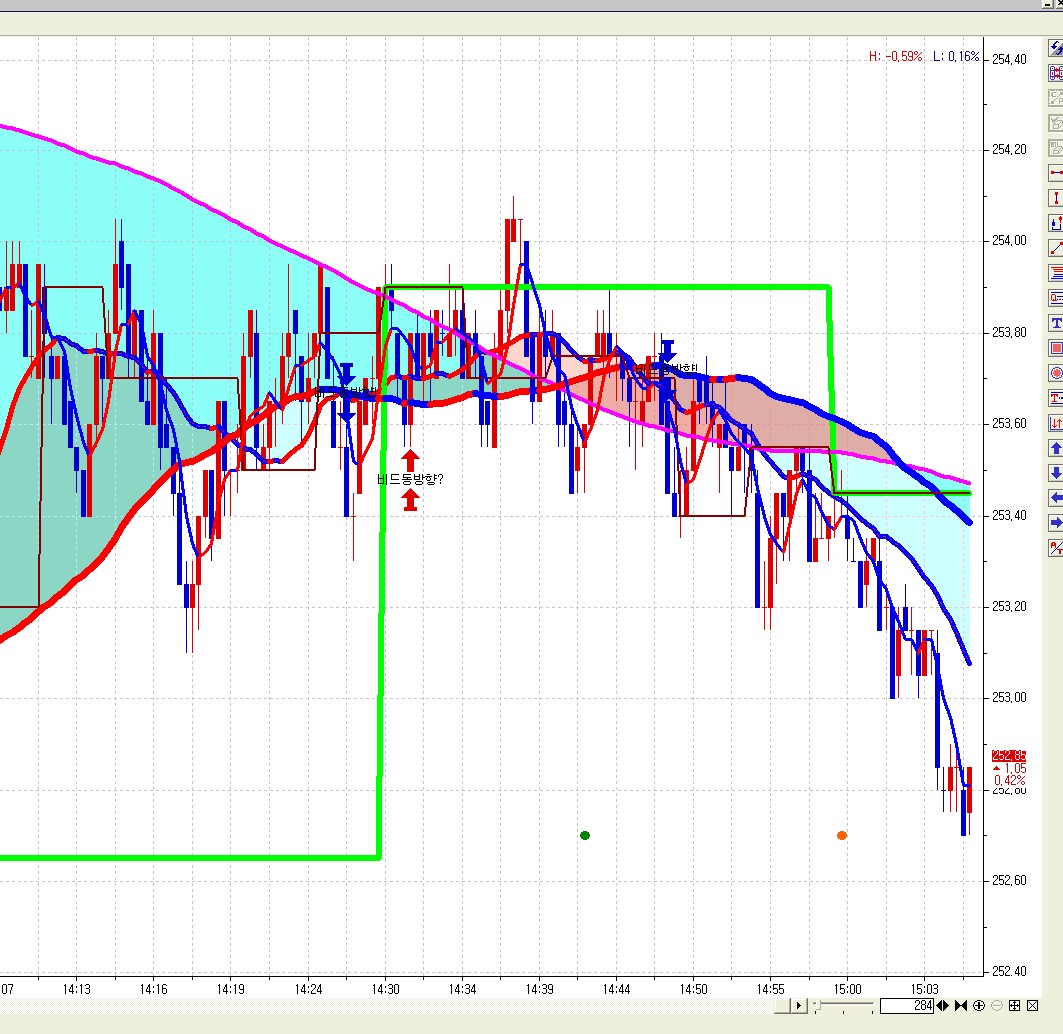Click the grayed checkbox-eraser icon in right toolbar

tap(1056, 123)
